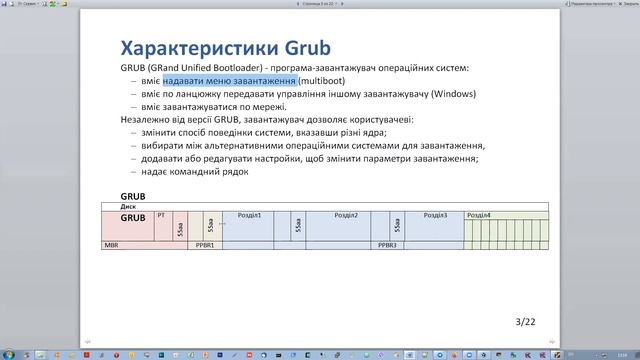Screen dimensions: 640x360
Task: Click the line 'Незалежно від версії GRUB'
Action: (x=267, y=120)
